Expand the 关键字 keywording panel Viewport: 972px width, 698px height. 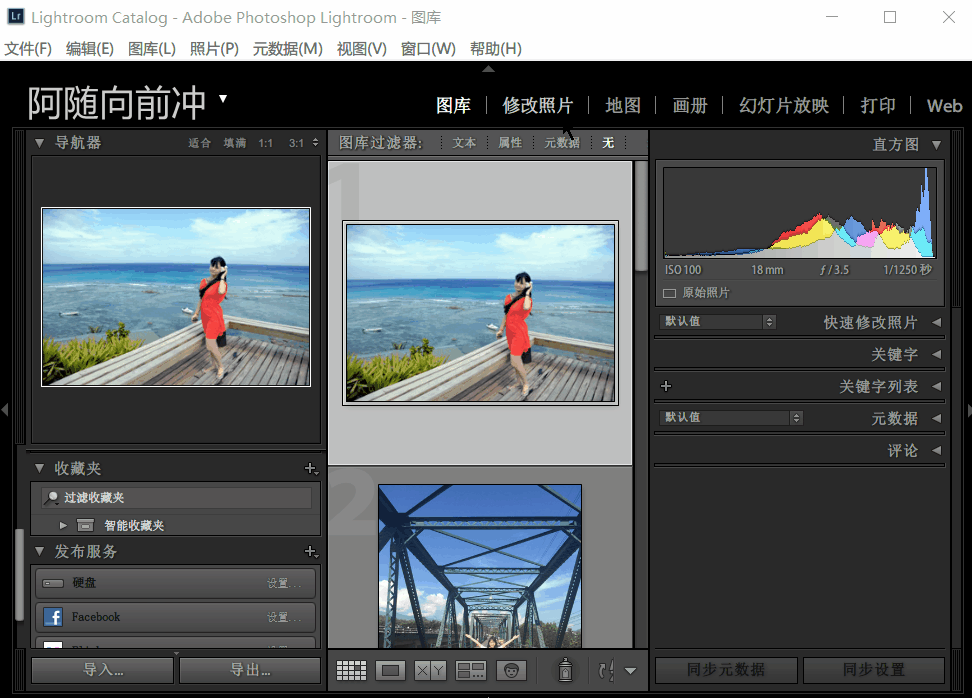(937, 355)
